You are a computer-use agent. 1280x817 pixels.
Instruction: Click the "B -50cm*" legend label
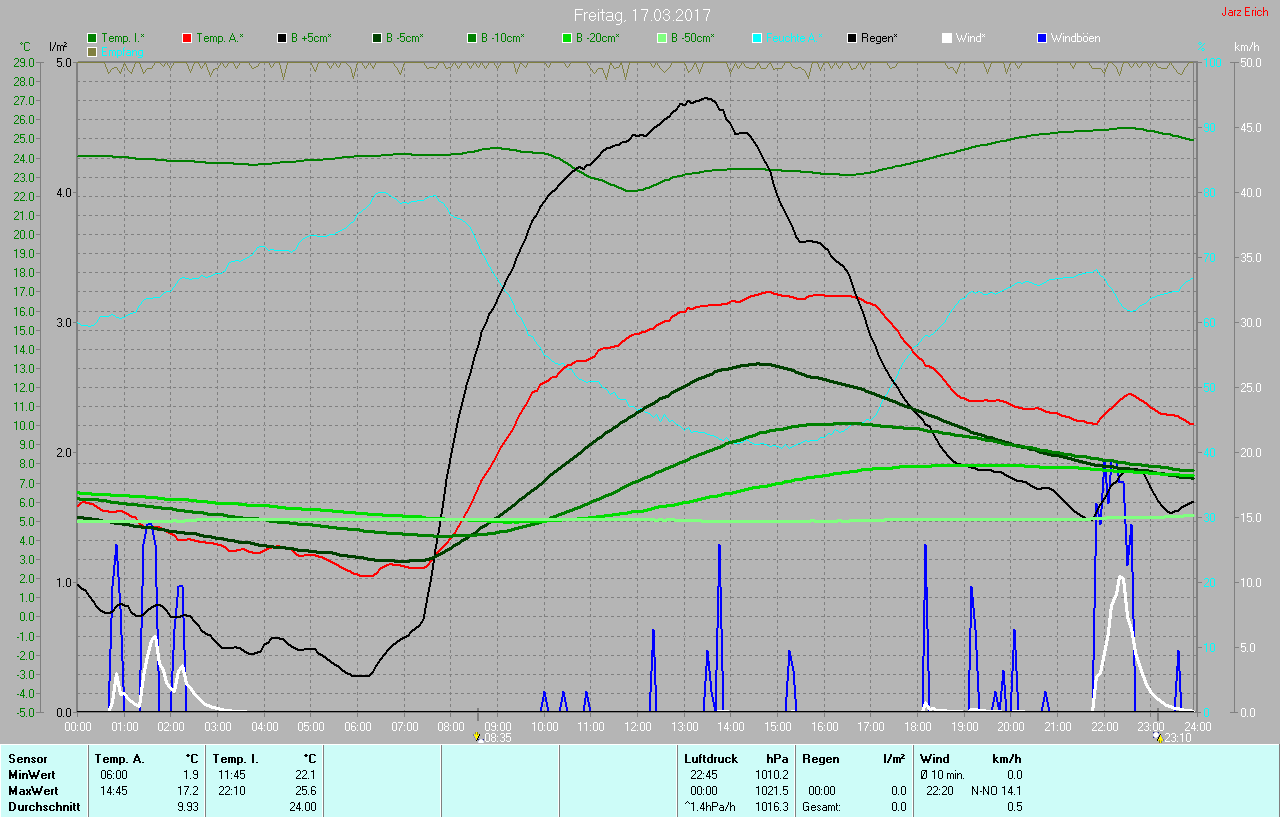coord(692,38)
